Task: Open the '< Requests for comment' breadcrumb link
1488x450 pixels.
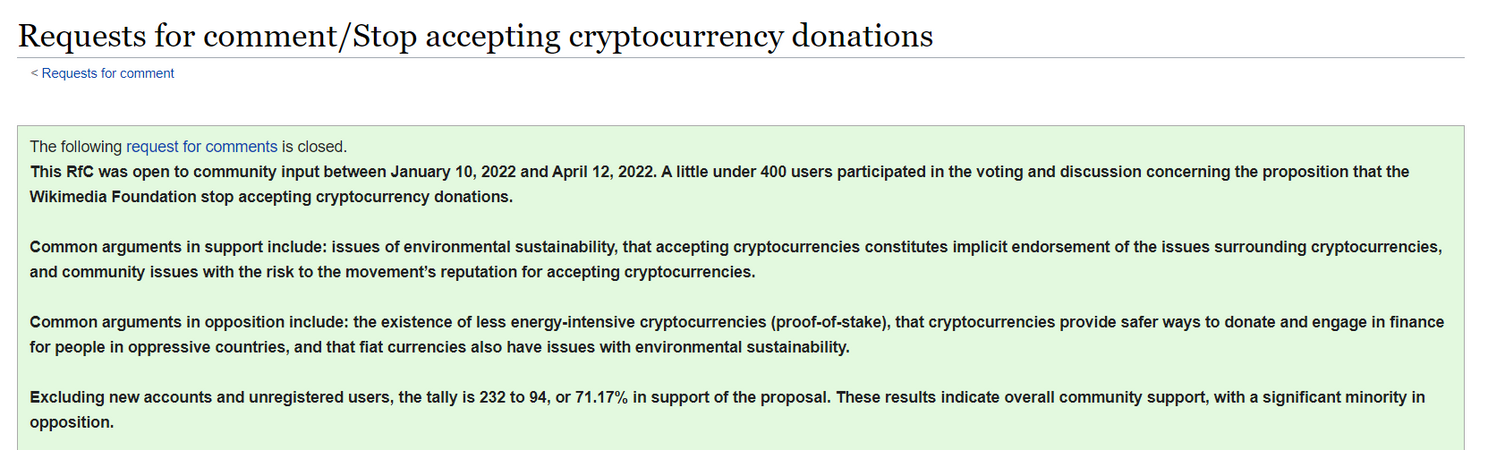Action: tap(102, 73)
